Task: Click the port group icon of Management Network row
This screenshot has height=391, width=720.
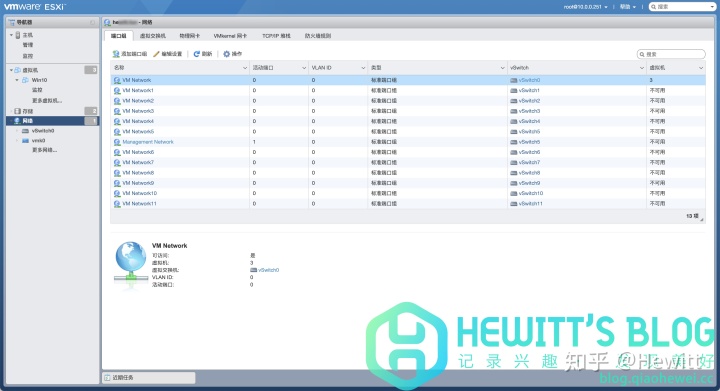Action: (x=117, y=142)
